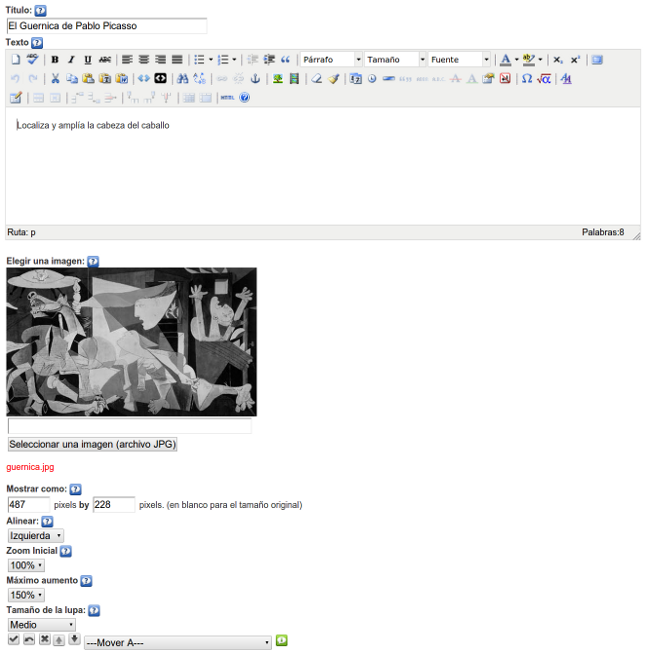Click the delete X icon at bottom
This screenshot has width=650, height=650.
point(44,639)
